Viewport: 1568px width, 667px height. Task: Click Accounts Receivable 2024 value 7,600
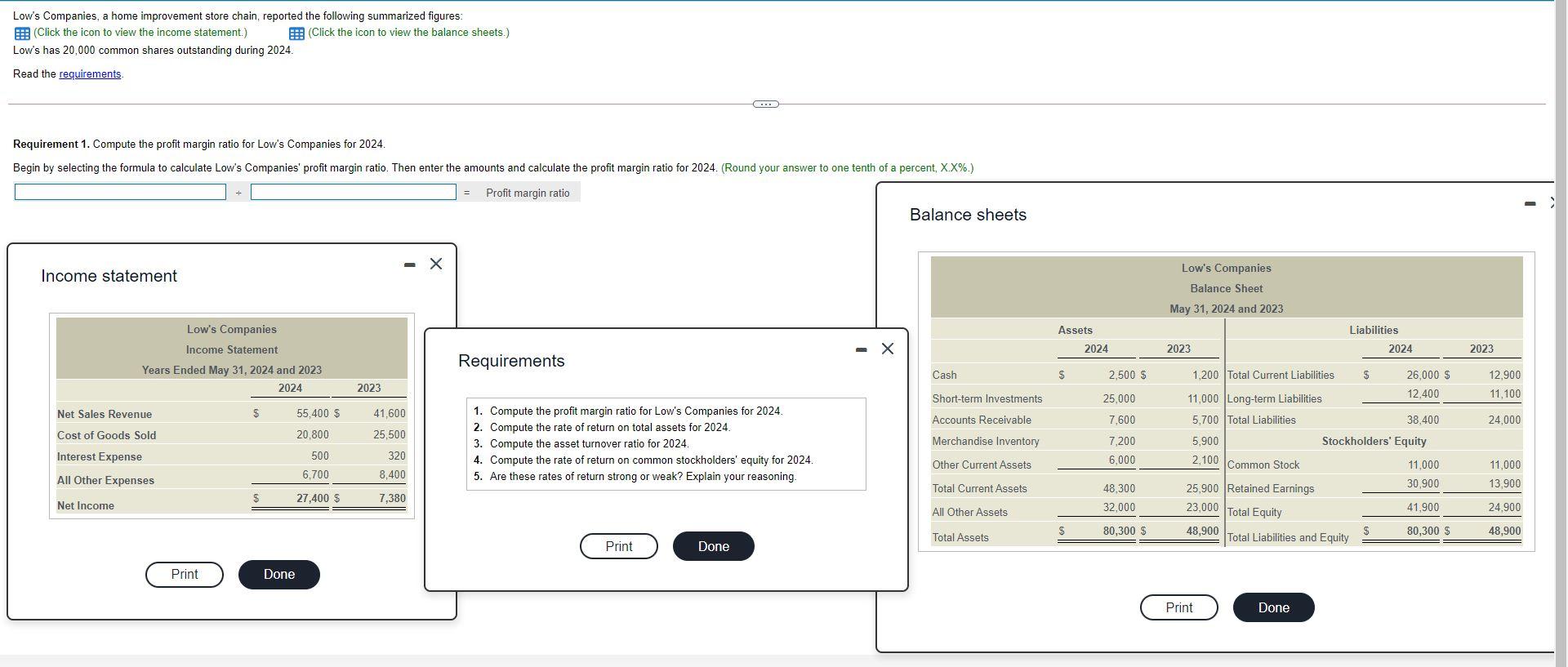tap(1121, 420)
